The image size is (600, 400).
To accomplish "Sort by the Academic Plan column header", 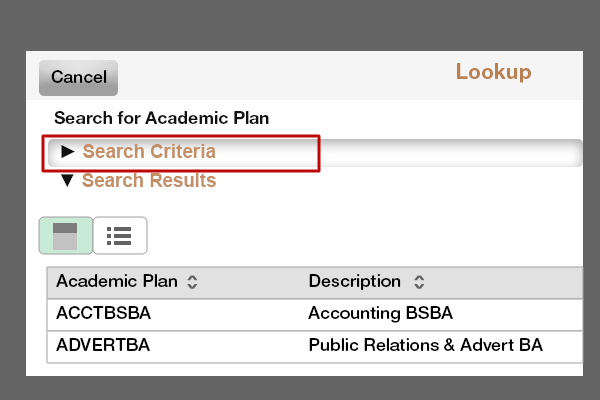I will click(x=117, y=281).
